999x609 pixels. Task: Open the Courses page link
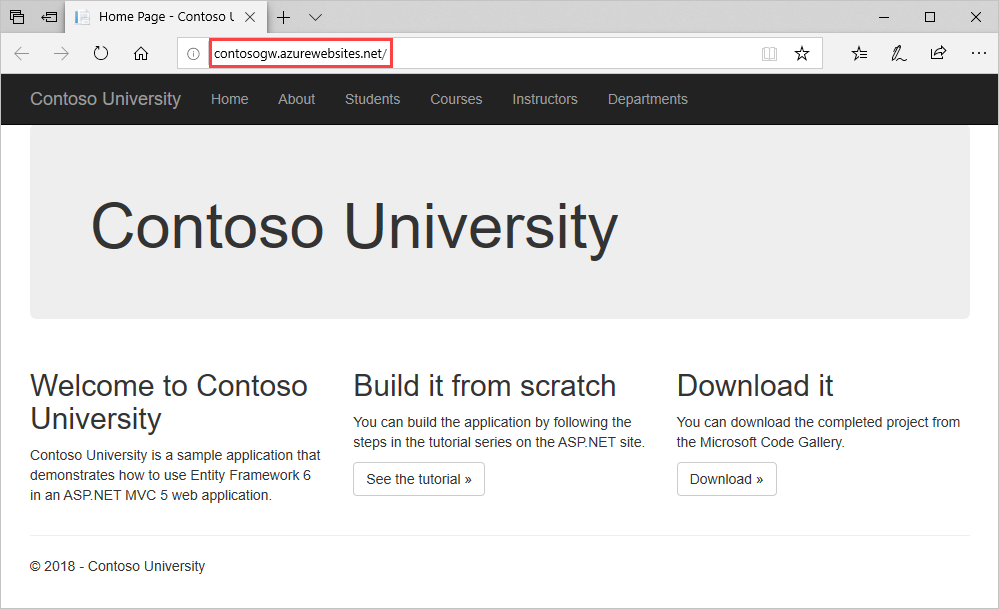coord(456,99)
